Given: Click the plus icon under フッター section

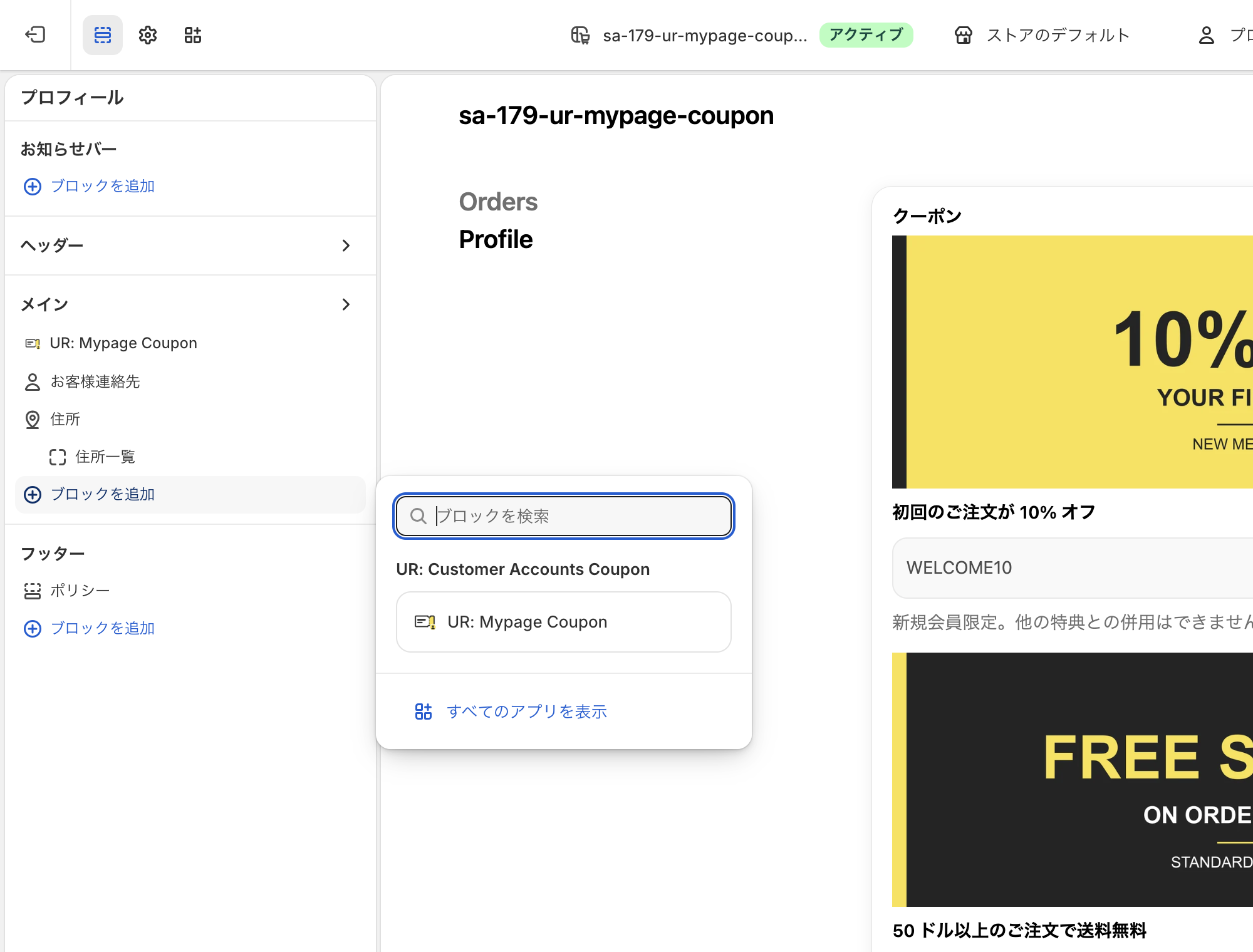Looking at the screenshot, I should coord(33,629).
